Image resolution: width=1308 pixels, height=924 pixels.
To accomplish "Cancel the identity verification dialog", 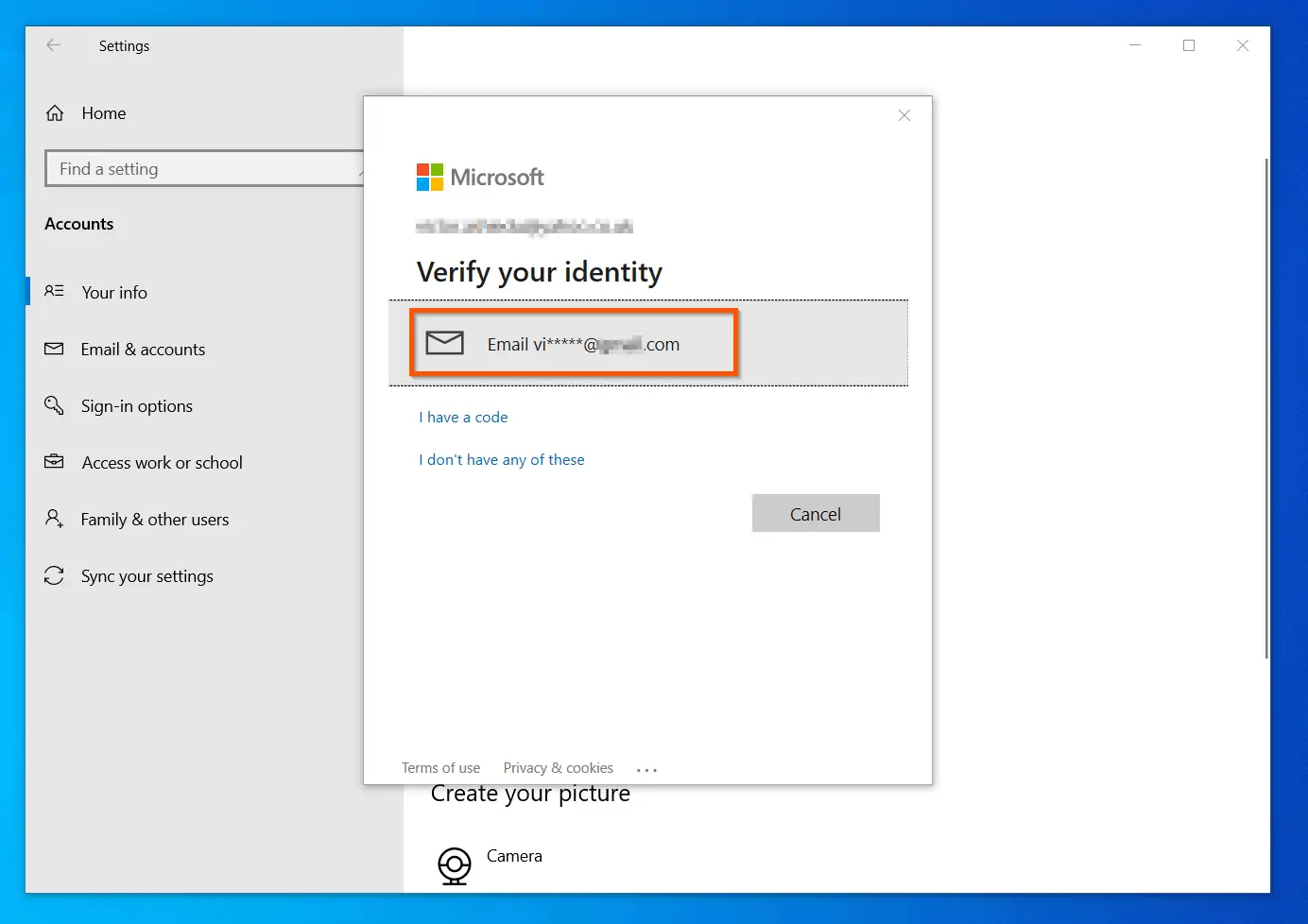I will pyautogui.click(x=816, y=513).
